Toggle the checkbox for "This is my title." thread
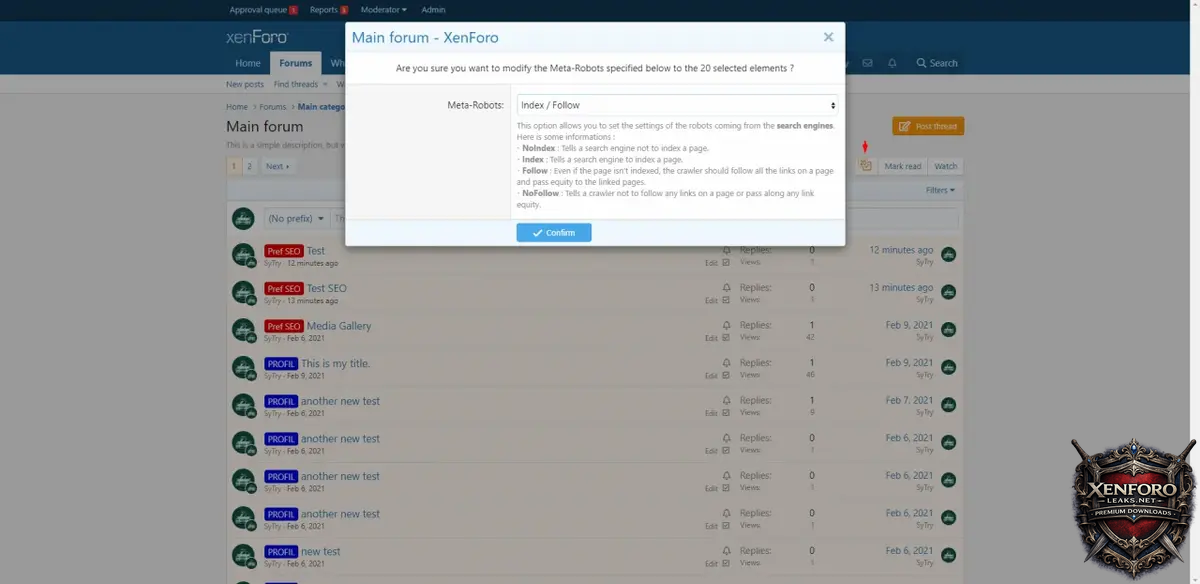1200x584 pixels. [726, 376]
